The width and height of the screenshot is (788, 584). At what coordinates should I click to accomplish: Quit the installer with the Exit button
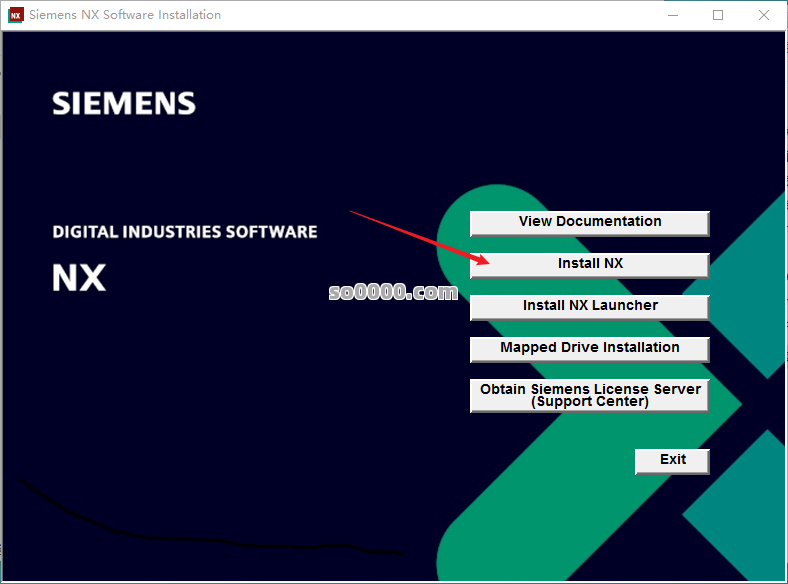tap(672, 460)
